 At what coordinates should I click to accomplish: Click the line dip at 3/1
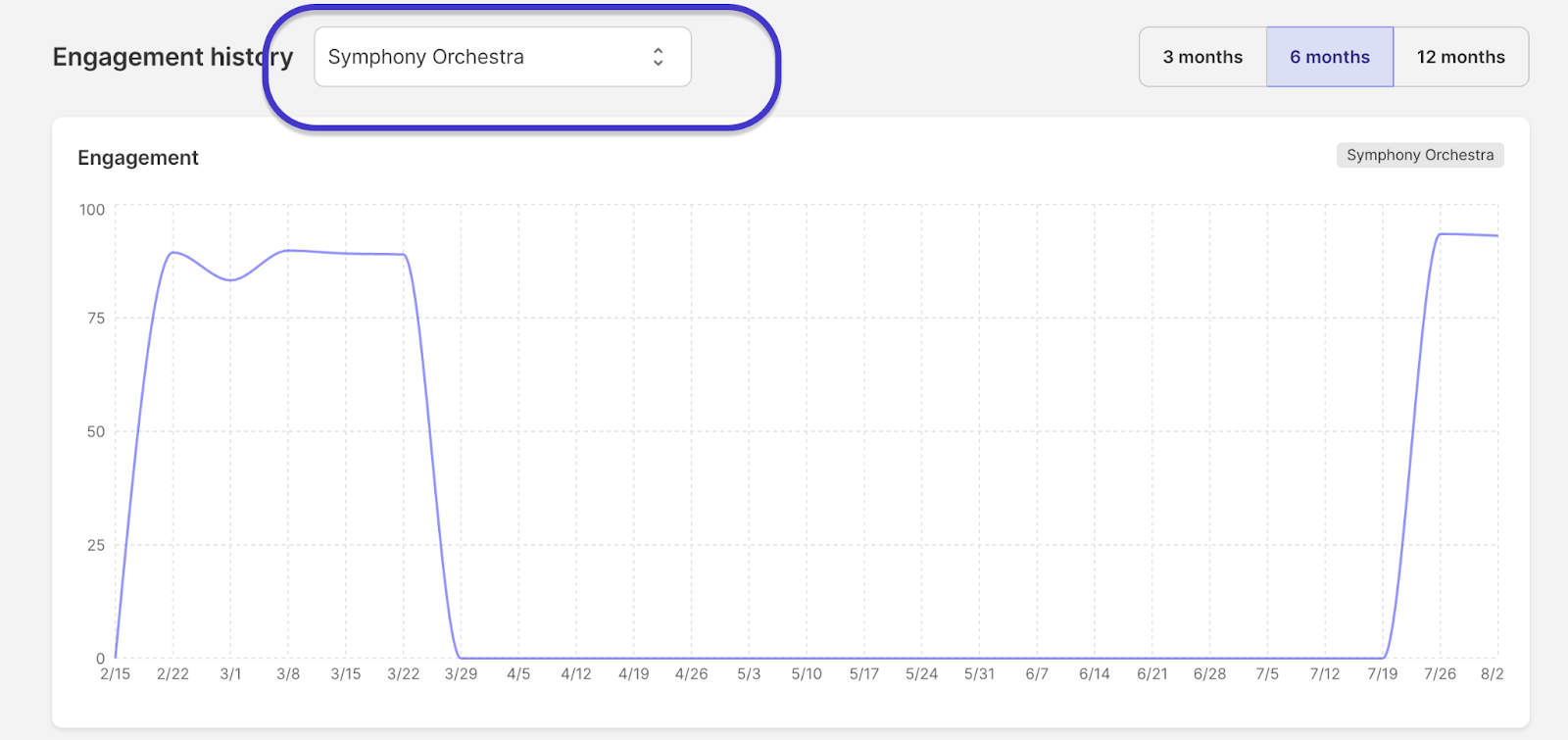(x=230, y=280)
